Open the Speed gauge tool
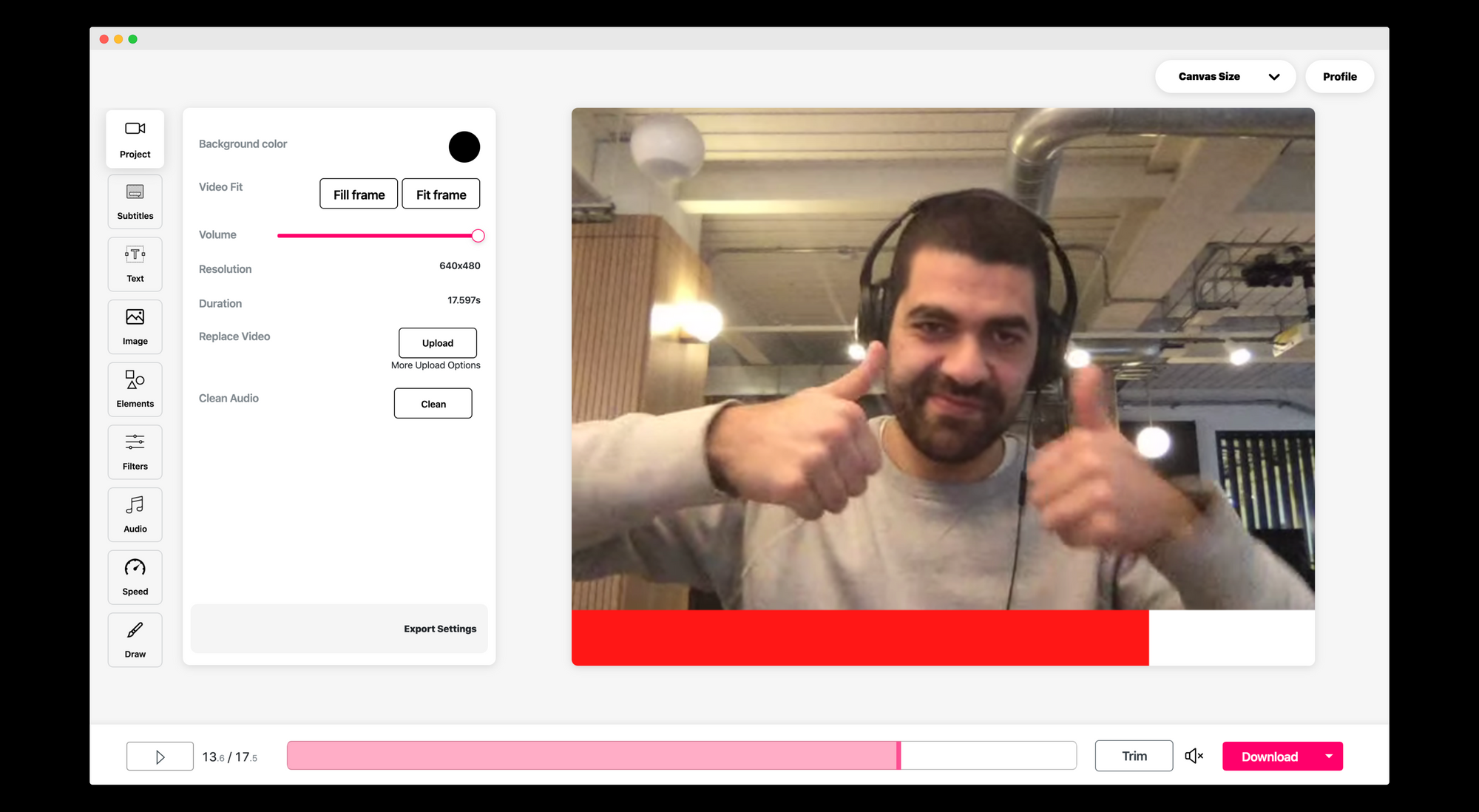 pos(135,578)
